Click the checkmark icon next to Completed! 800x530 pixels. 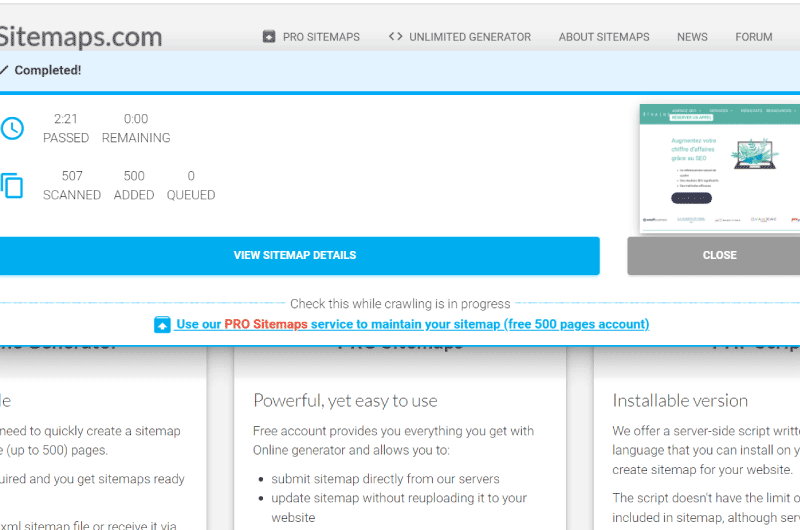coord(4,70)
